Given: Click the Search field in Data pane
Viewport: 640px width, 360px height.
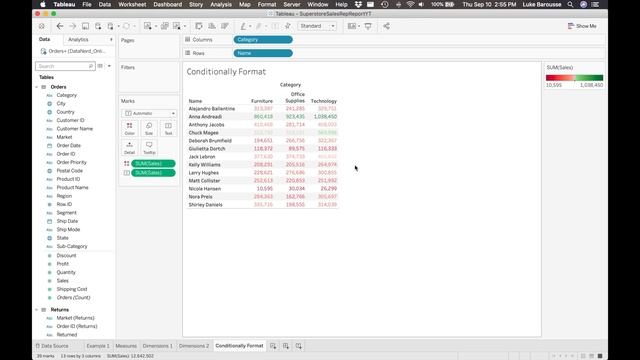Looking at the screenshot, I should pos(65,66).
